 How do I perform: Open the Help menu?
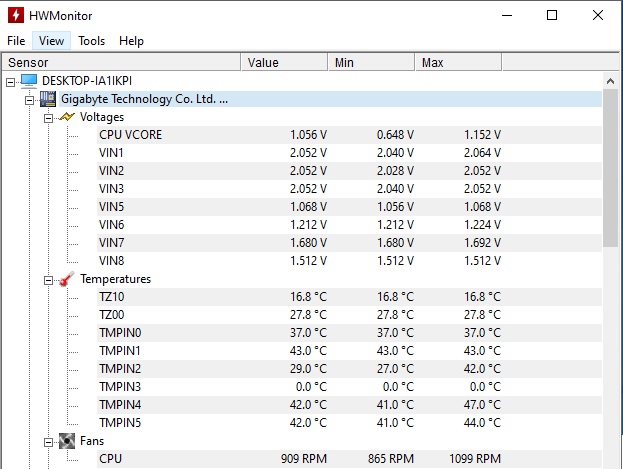(x=131, y=41)
